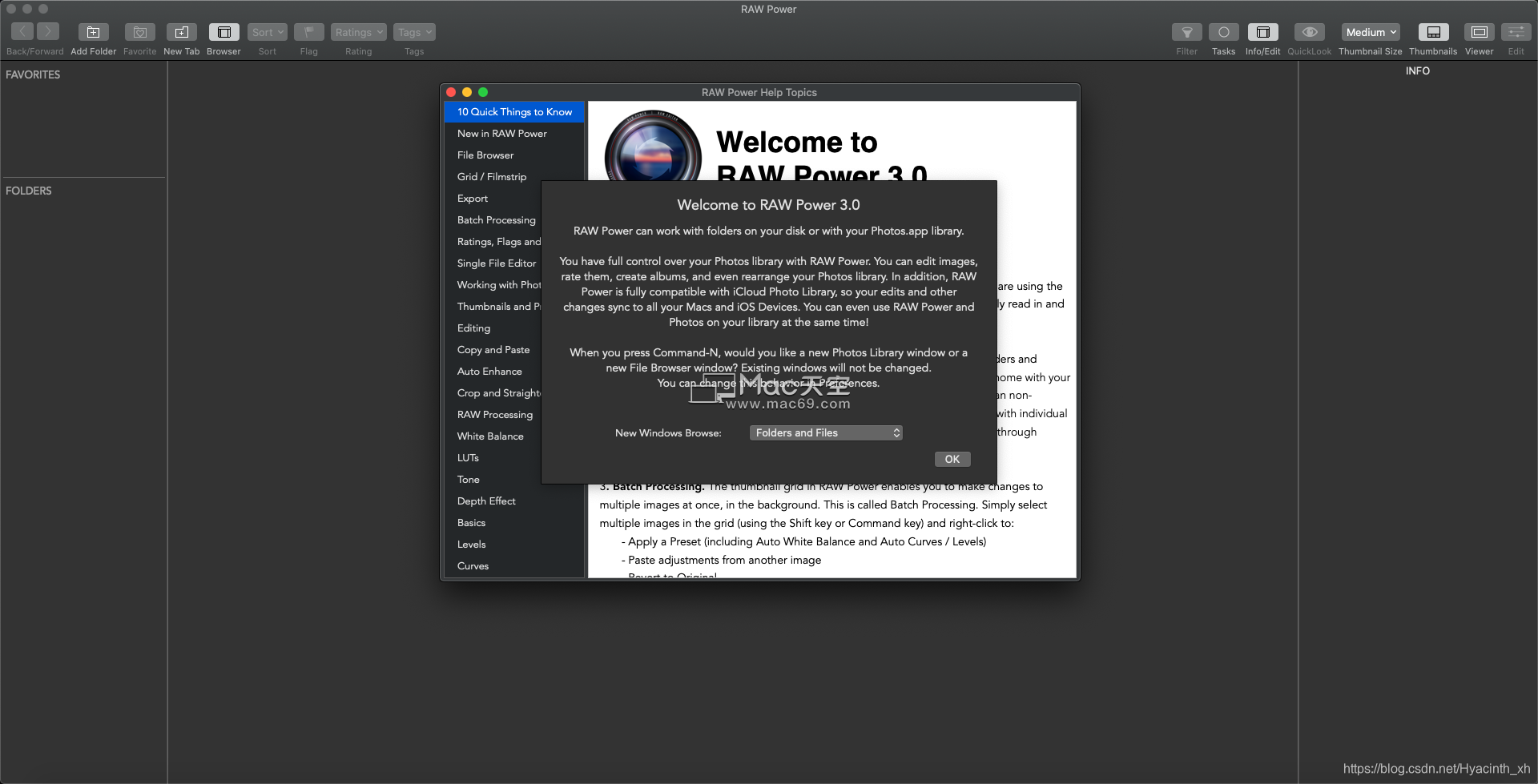1538x784 pixels.
Task: Open the 'New in RAW Power' topic
Action: [502, 134]
